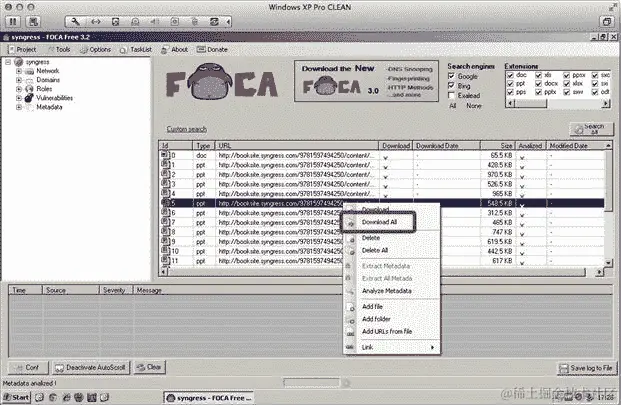Select the file icon of row 3
This screenshot has height=405, width=621.
pyautogui.click(x=165, y=184)
